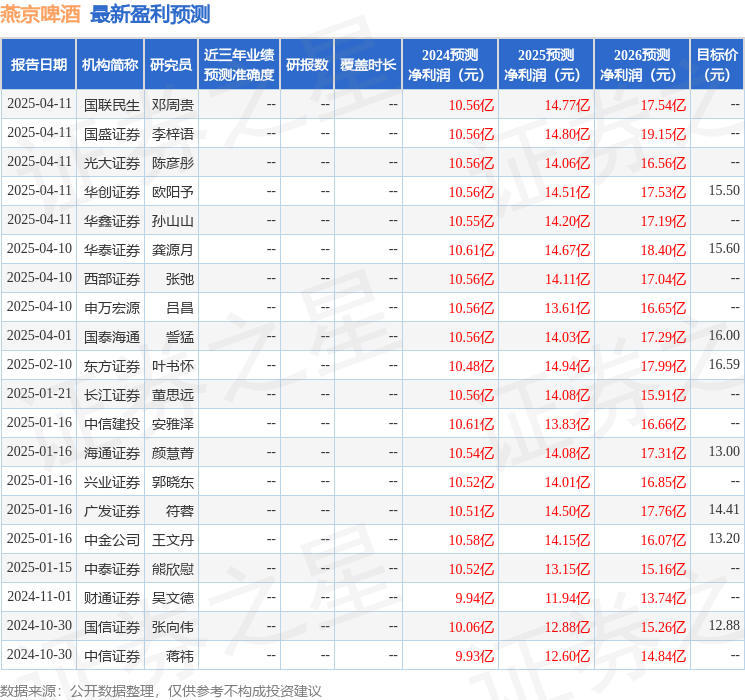This screenshot has height=700, width=745.
Task: Click the 最新盈利预测 heading text
Action: tap(150, 14)
